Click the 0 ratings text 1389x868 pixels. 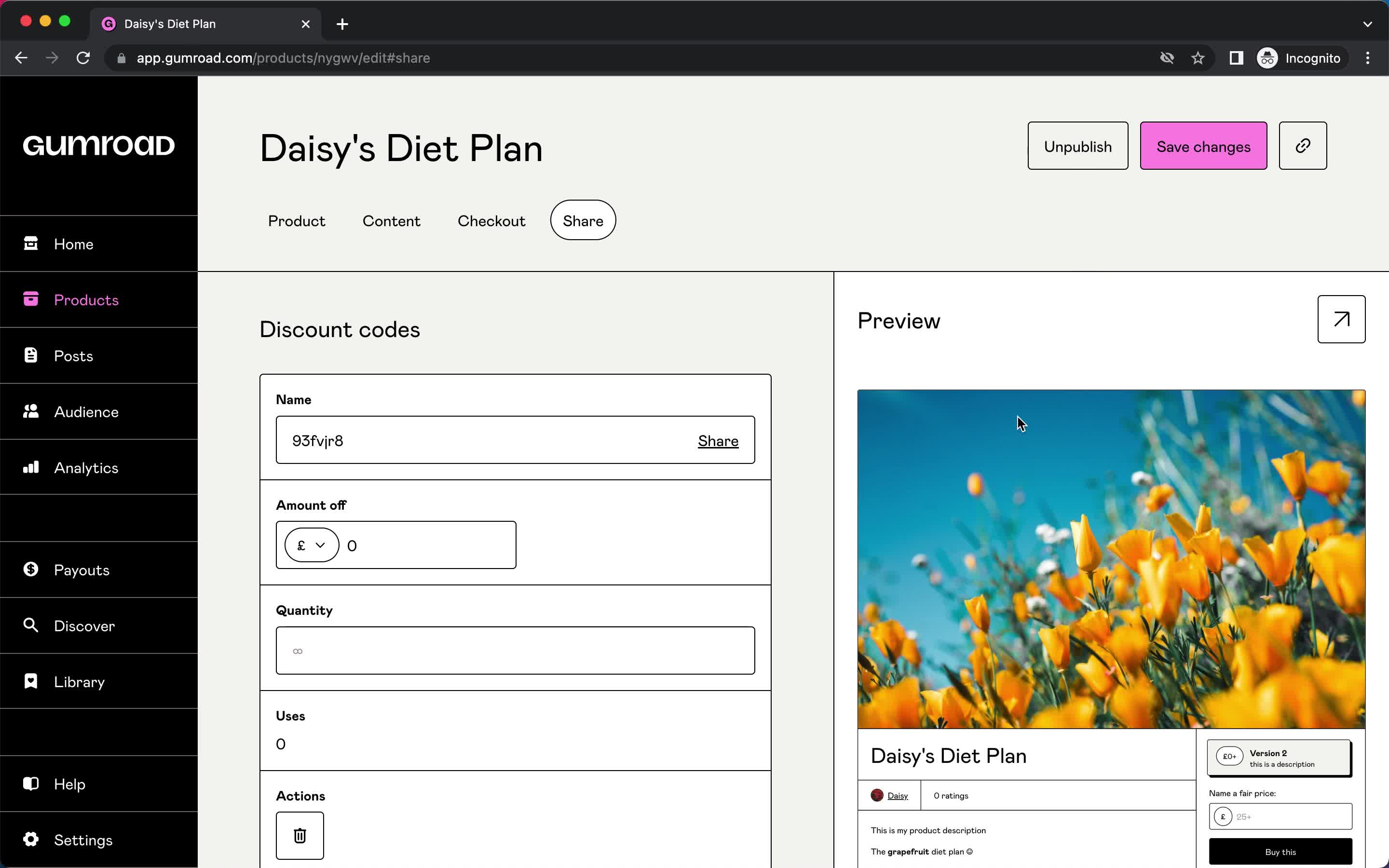point(951,796)
